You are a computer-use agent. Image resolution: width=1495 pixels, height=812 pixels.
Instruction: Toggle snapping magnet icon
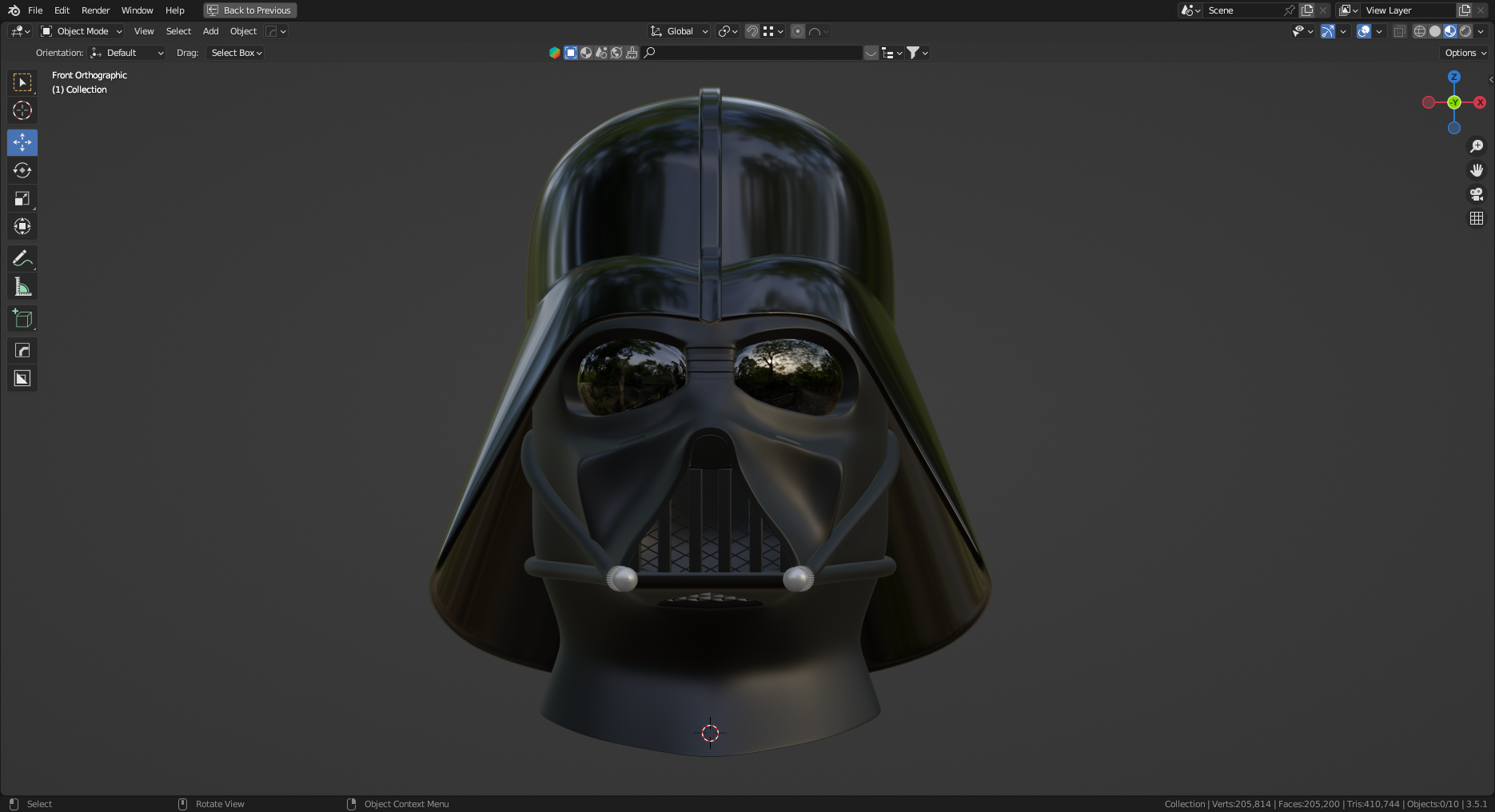pyautogui.click(x=752, y=31)
